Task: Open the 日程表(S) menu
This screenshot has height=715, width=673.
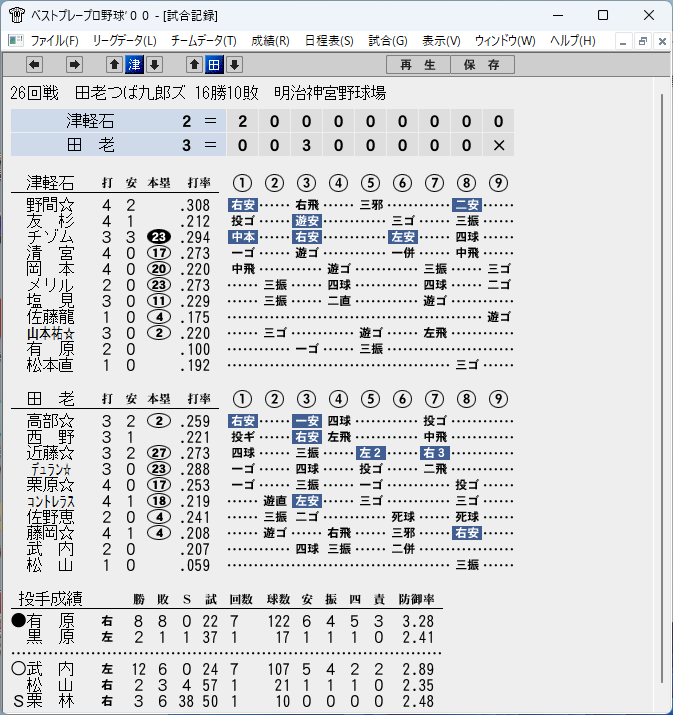Action: click(329, 41)
